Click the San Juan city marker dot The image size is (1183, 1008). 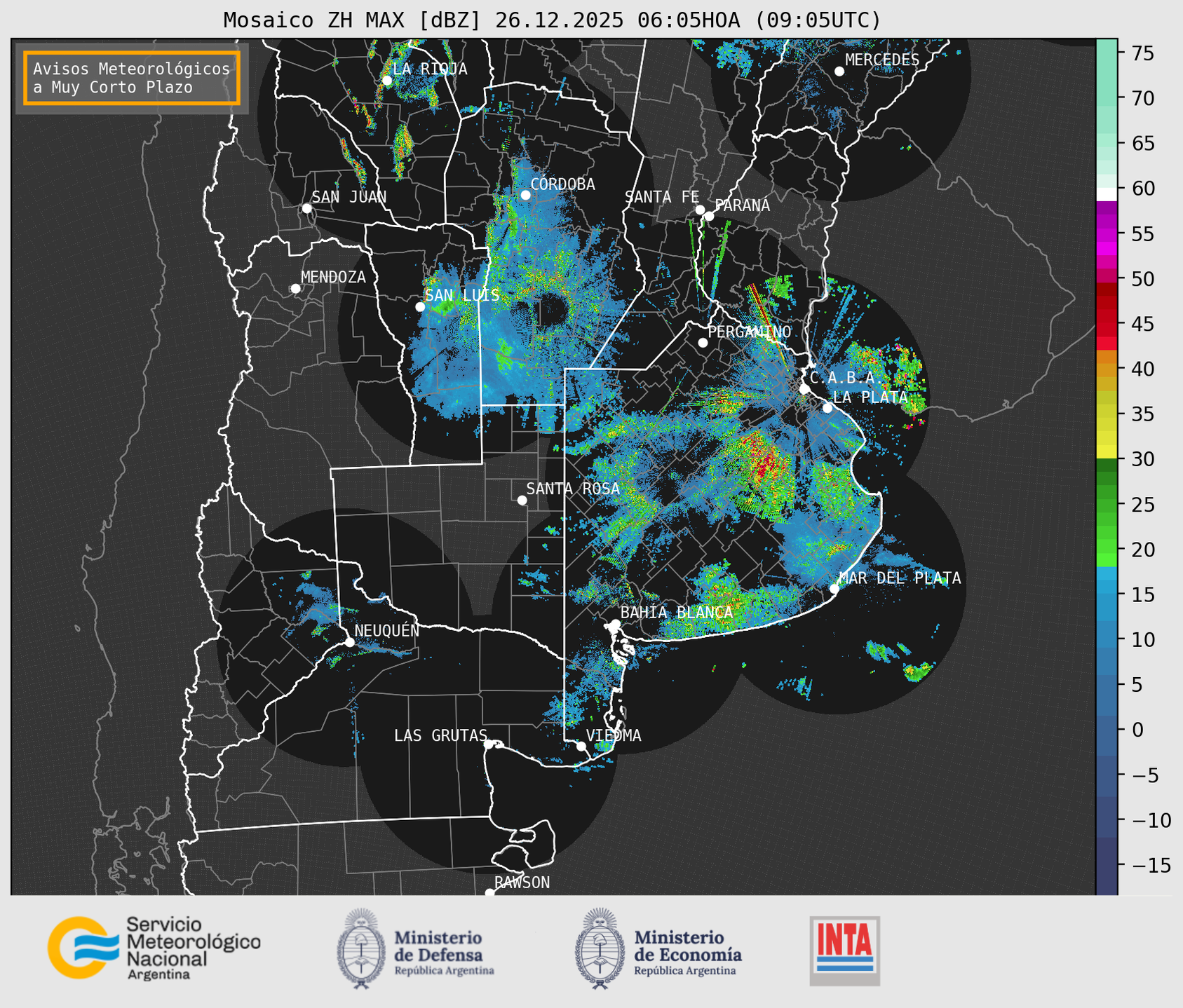coord(306,208)
